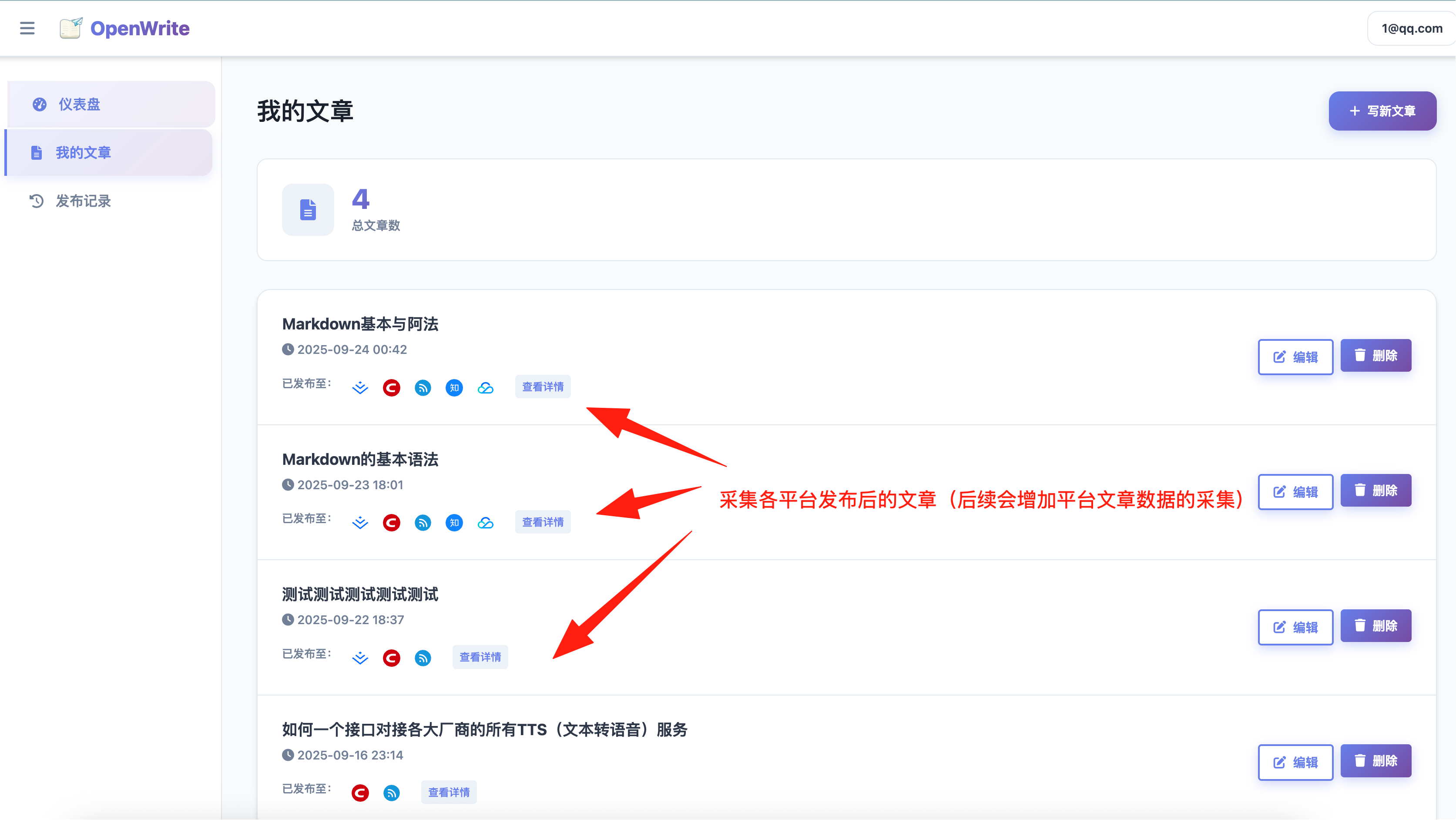Click 写新文章 button
This screenshot has height=820, width=1456.
pyautogui.click(x=1382, y=111)
